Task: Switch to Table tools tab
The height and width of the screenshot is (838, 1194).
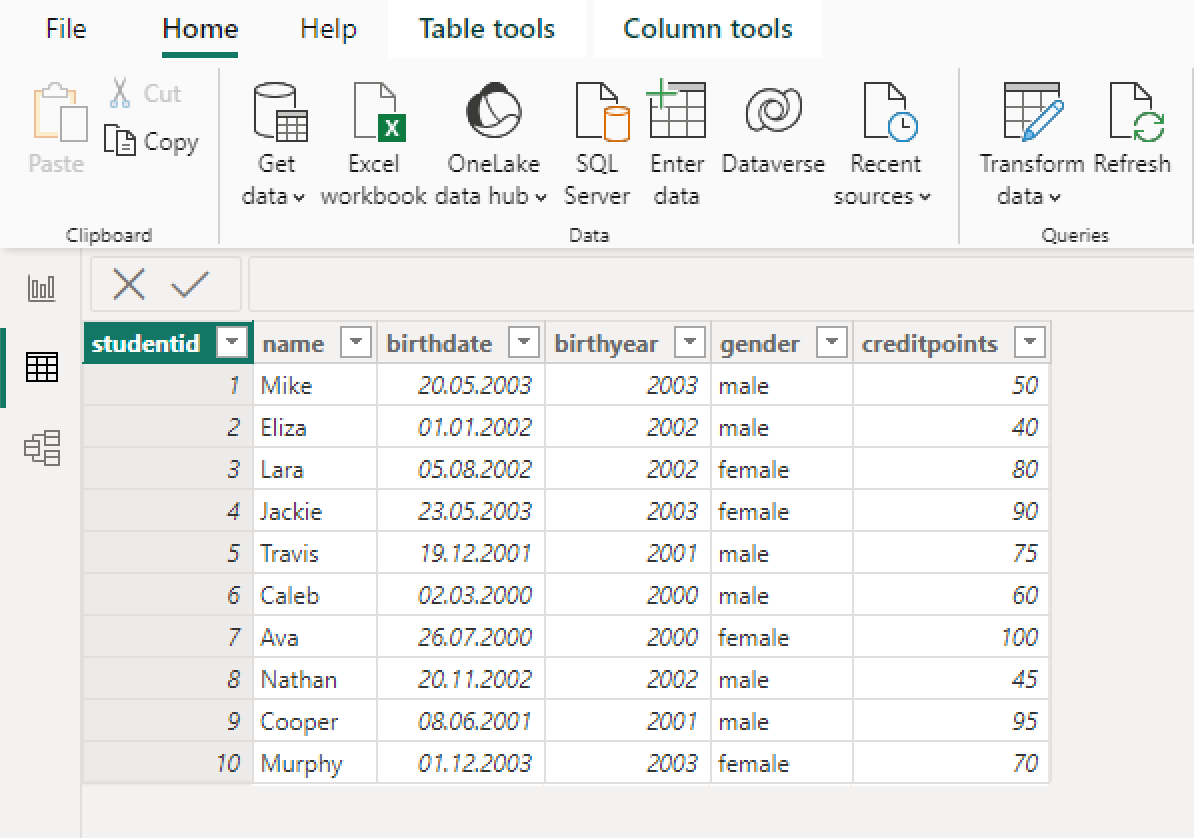Action: 486,29
